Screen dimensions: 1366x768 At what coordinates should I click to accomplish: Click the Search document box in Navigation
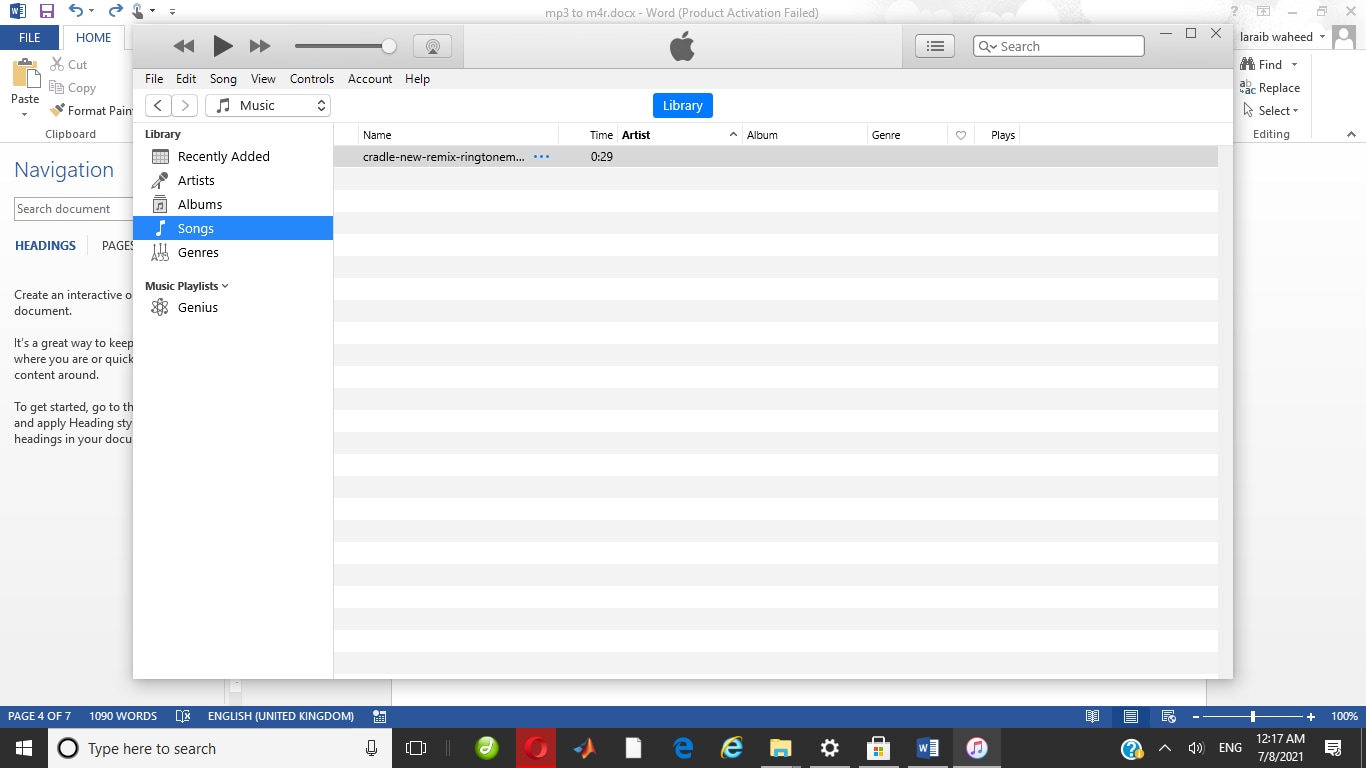pyautogui.click(x=74, y=209)
